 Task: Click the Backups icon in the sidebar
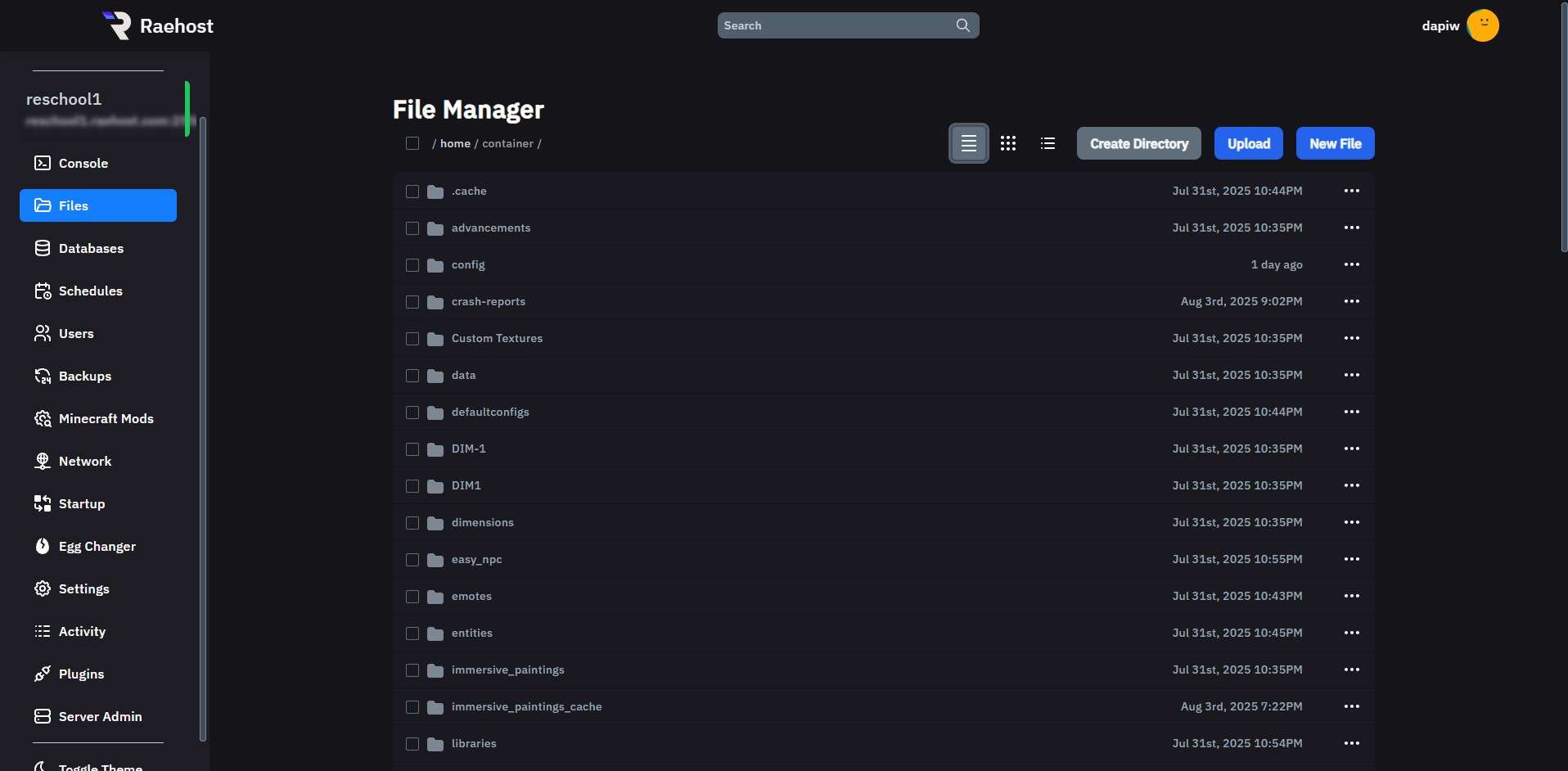coord(42,376)
